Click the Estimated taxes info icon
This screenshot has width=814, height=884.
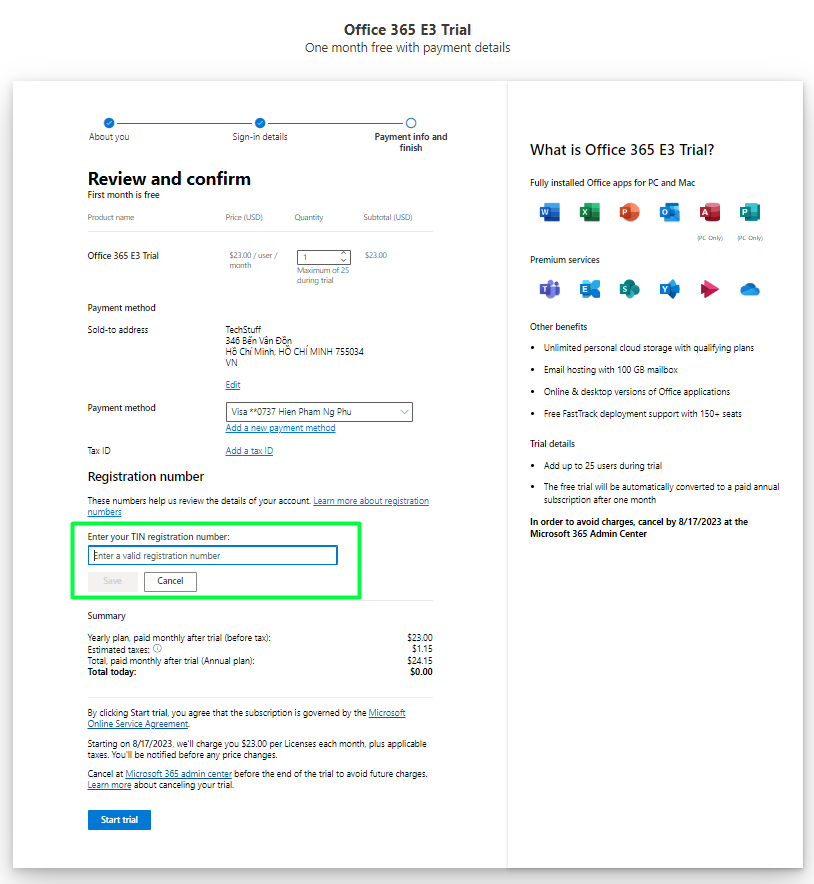tap(157, 649)
